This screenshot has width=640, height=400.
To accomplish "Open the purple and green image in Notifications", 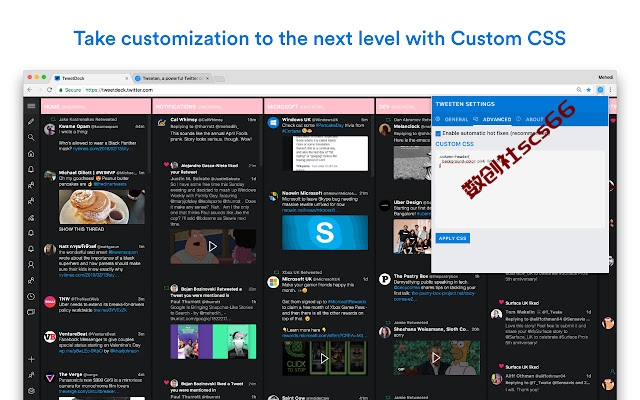I will tap(213, 341).
